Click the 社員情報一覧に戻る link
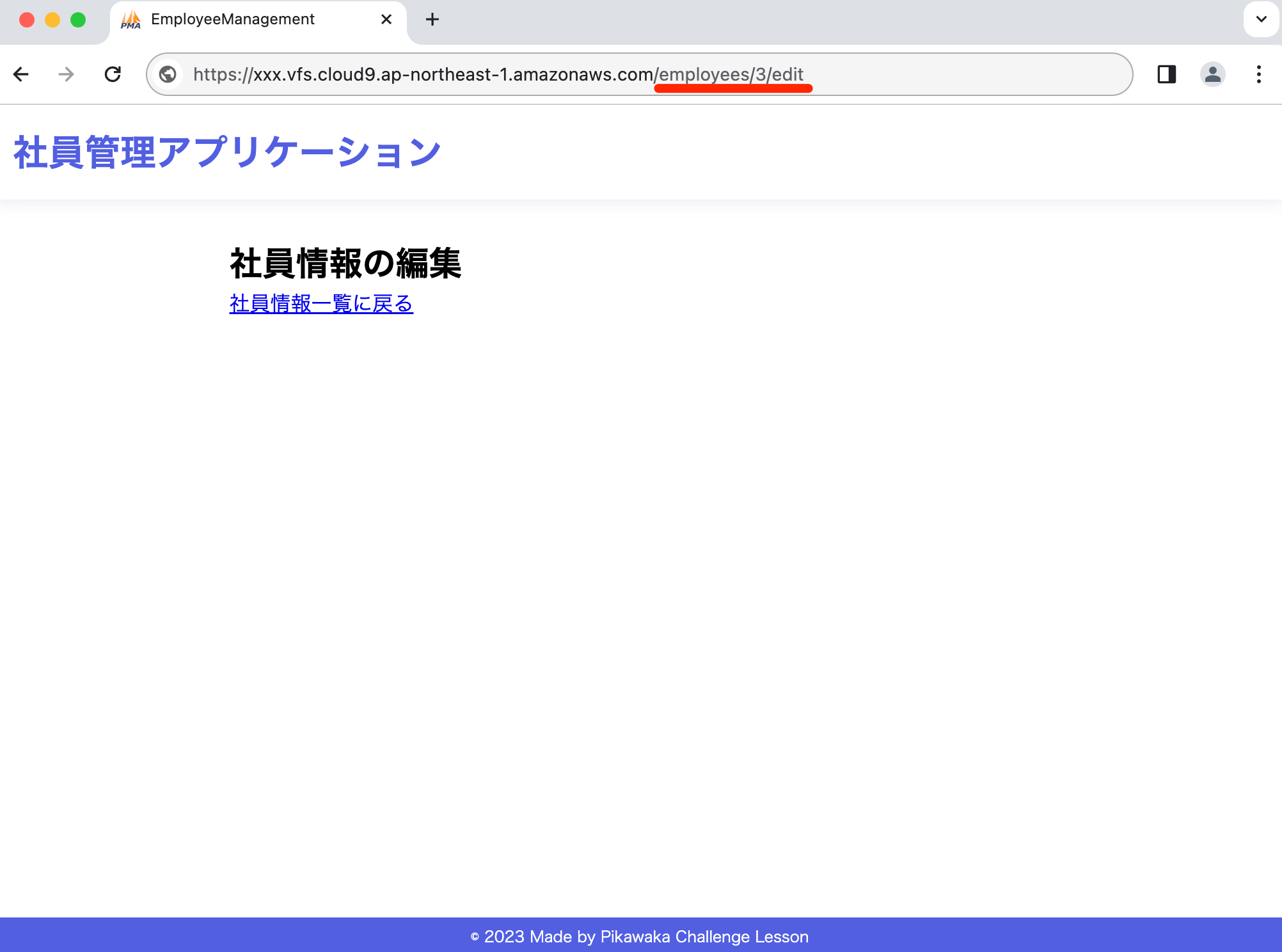This screenshot has height=952, width=1282. (321, 303)
